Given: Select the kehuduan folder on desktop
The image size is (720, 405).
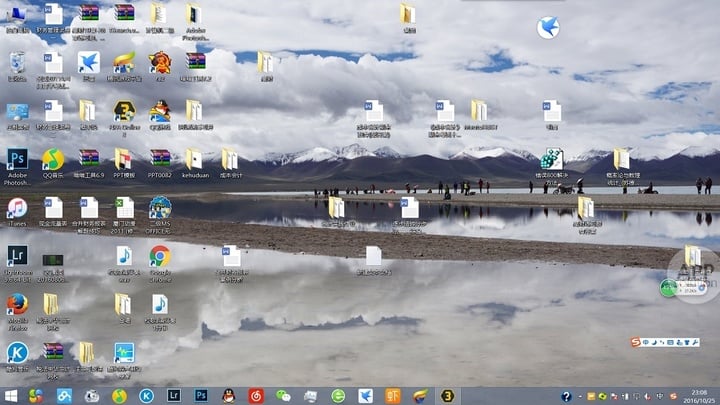Looking at the screenshot, I should tap(195, 163).
